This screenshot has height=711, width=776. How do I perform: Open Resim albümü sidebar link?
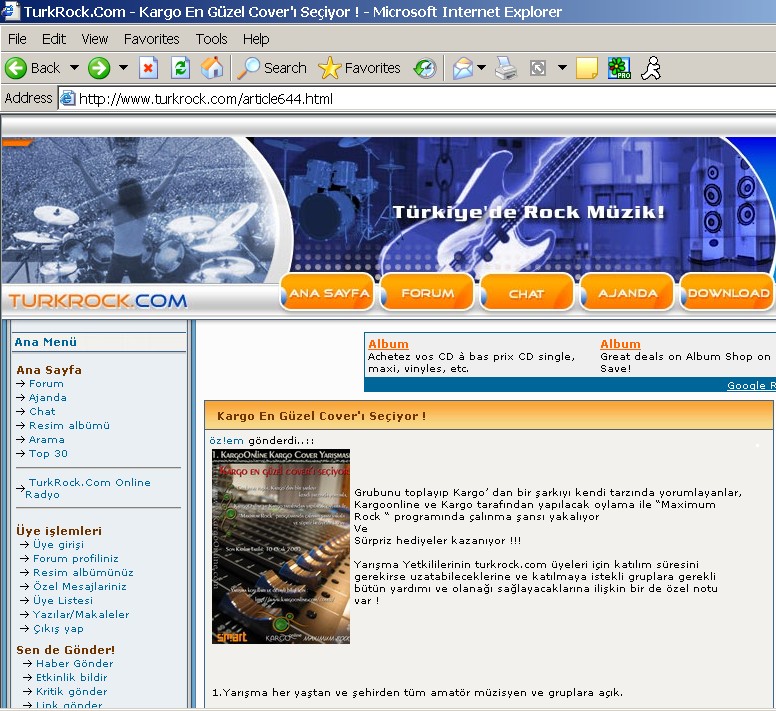click(x=69, y=425)
